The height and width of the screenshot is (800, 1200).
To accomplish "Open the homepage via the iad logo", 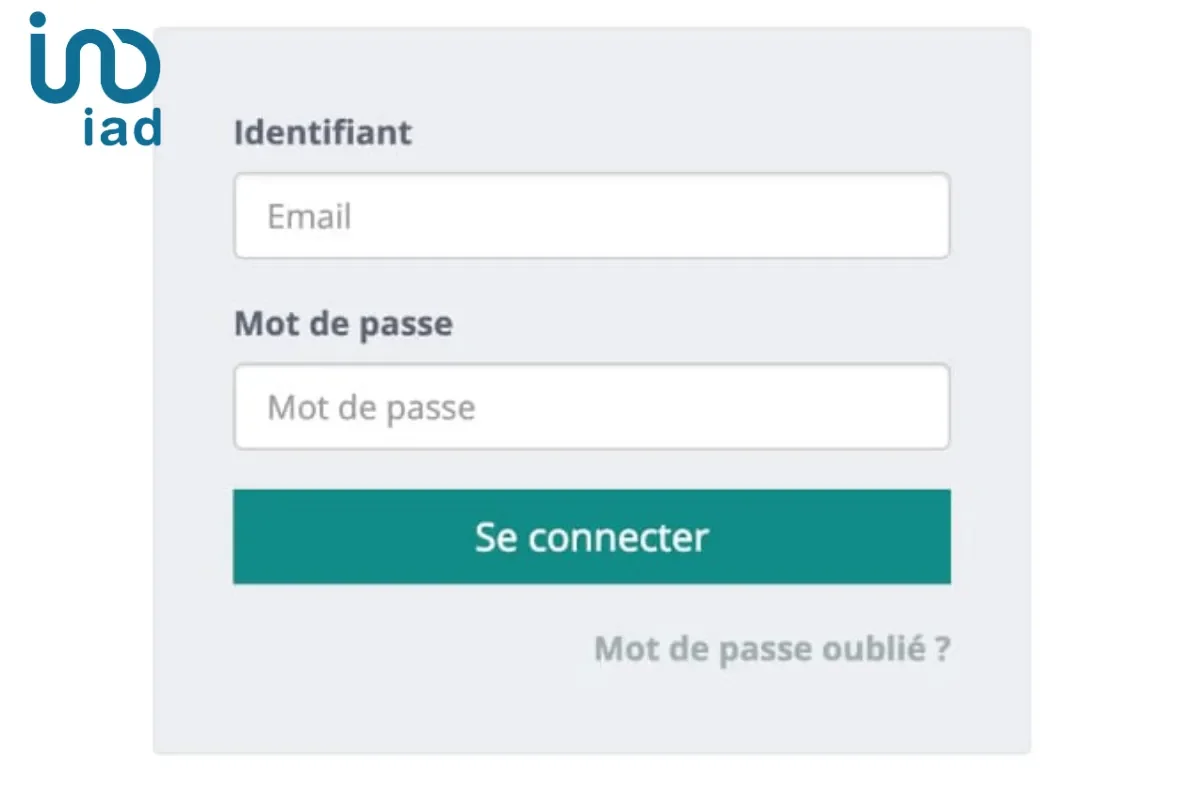I will pyautogui.click(x=95, y=80).
